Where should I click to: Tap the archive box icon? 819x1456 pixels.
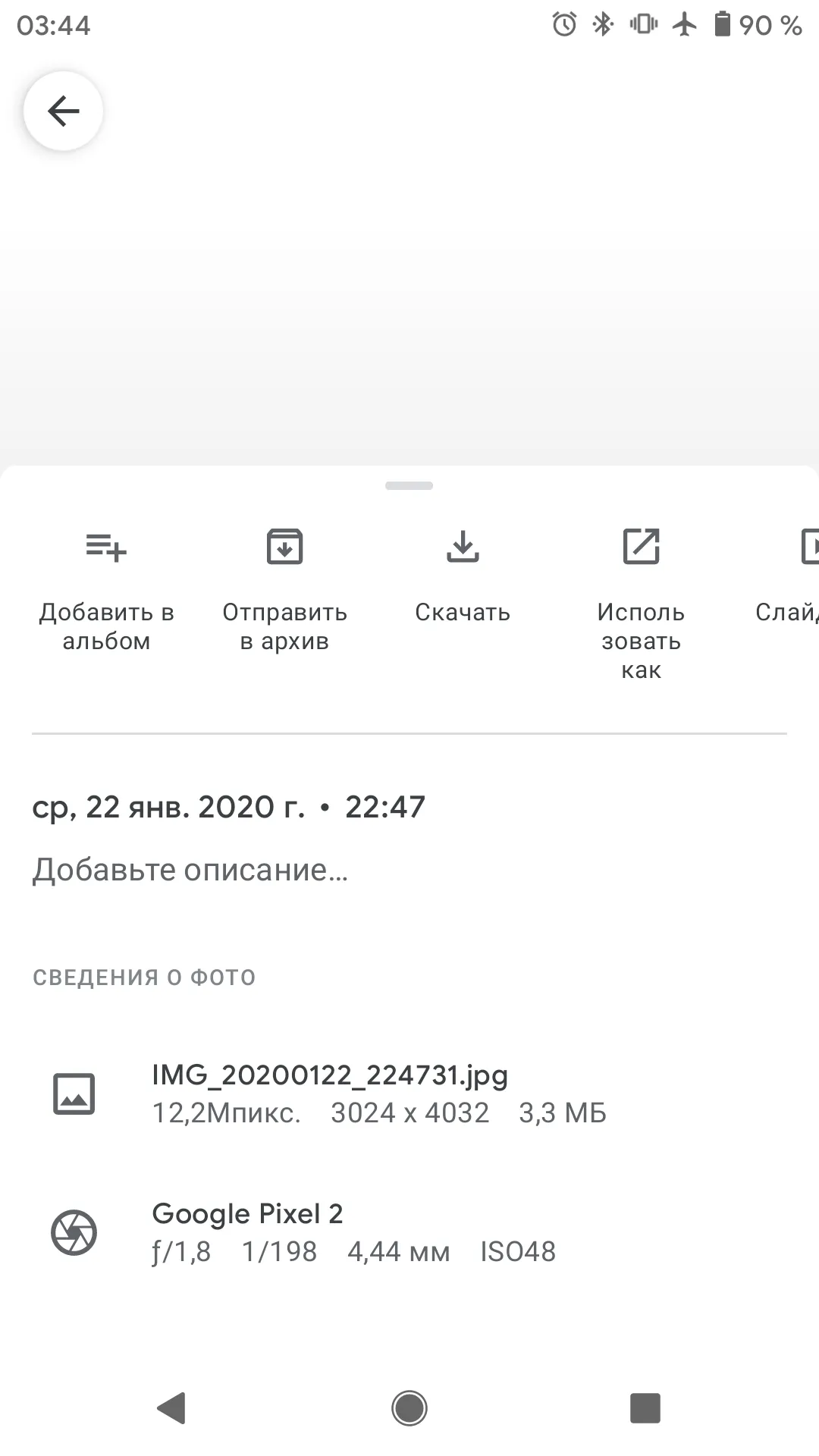click(x=284, y=547)
